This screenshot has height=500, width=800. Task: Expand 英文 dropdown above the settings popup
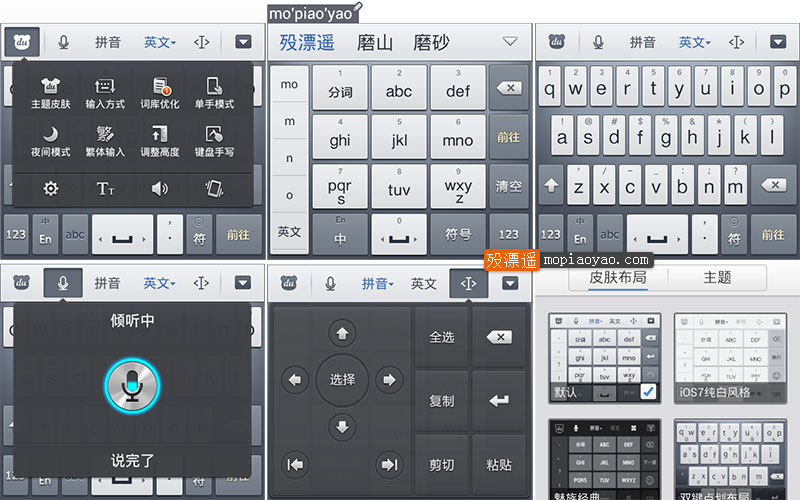[160, 42]
